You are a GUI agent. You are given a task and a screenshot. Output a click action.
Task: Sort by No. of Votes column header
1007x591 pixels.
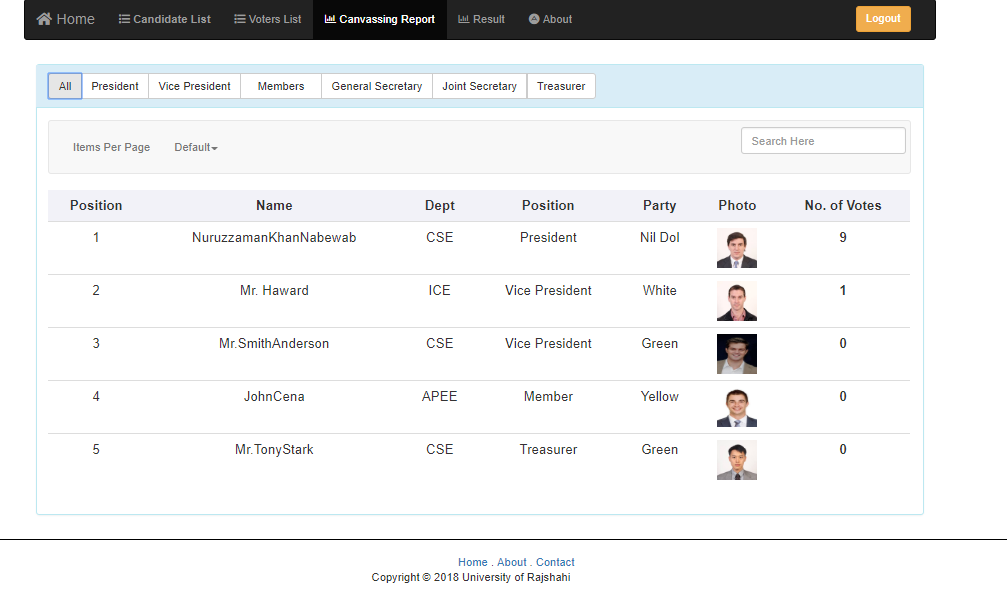click(843, 206)
